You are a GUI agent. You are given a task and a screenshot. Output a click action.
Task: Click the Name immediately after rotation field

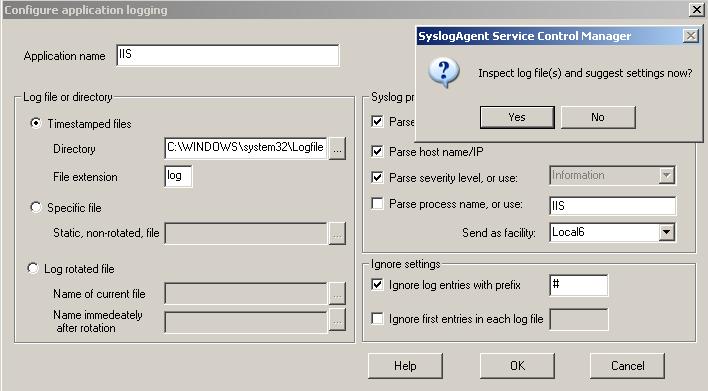(x=246, y=322)
